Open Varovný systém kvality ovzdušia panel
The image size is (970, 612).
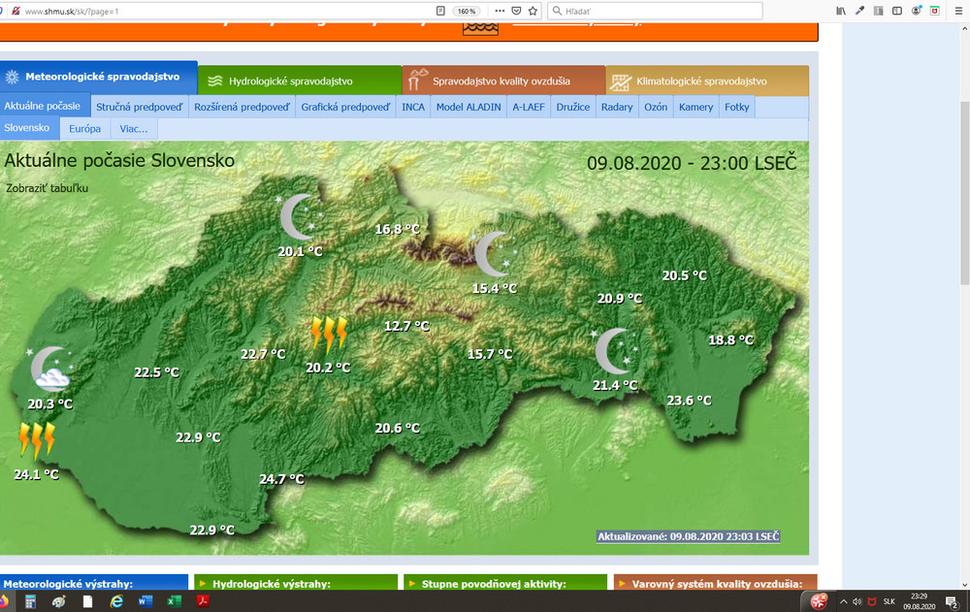716,583
